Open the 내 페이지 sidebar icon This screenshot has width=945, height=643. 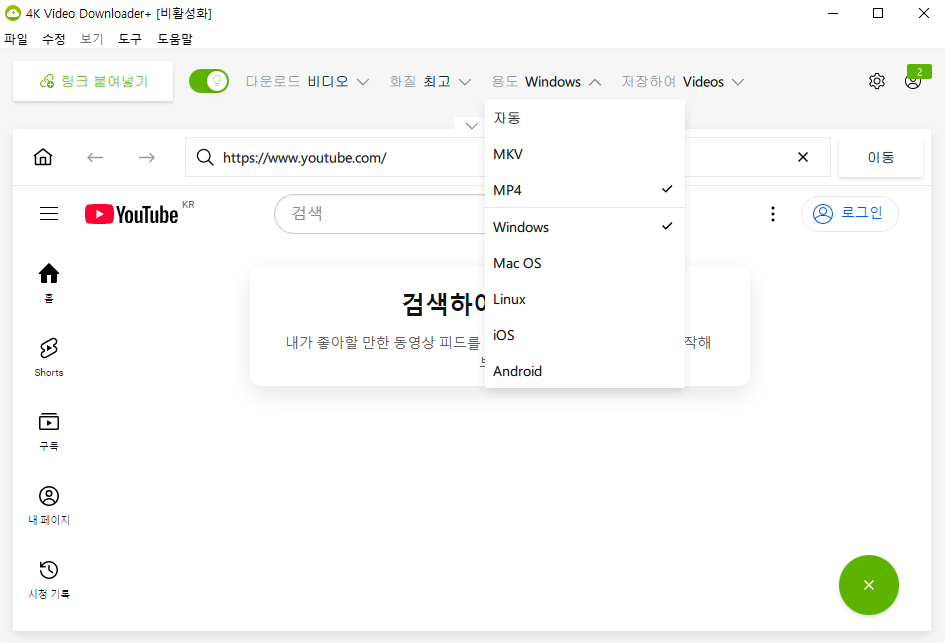click(x=49, y=505)
